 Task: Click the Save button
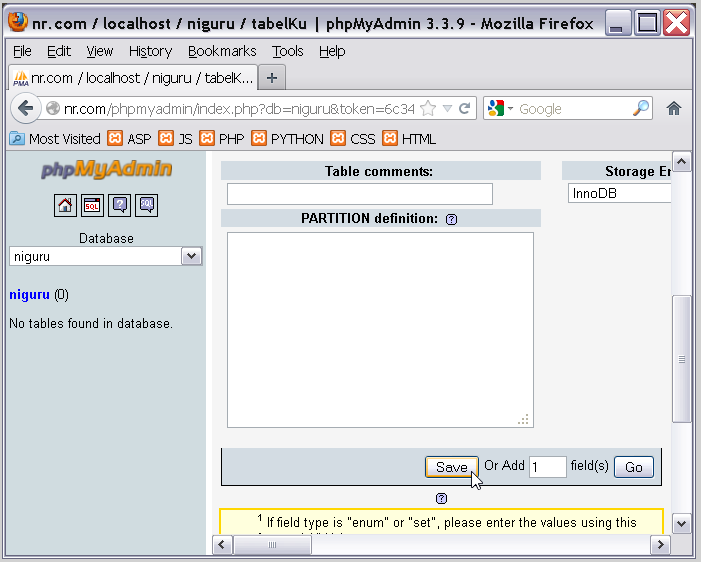pyautogui.click(x=452, y=467)
